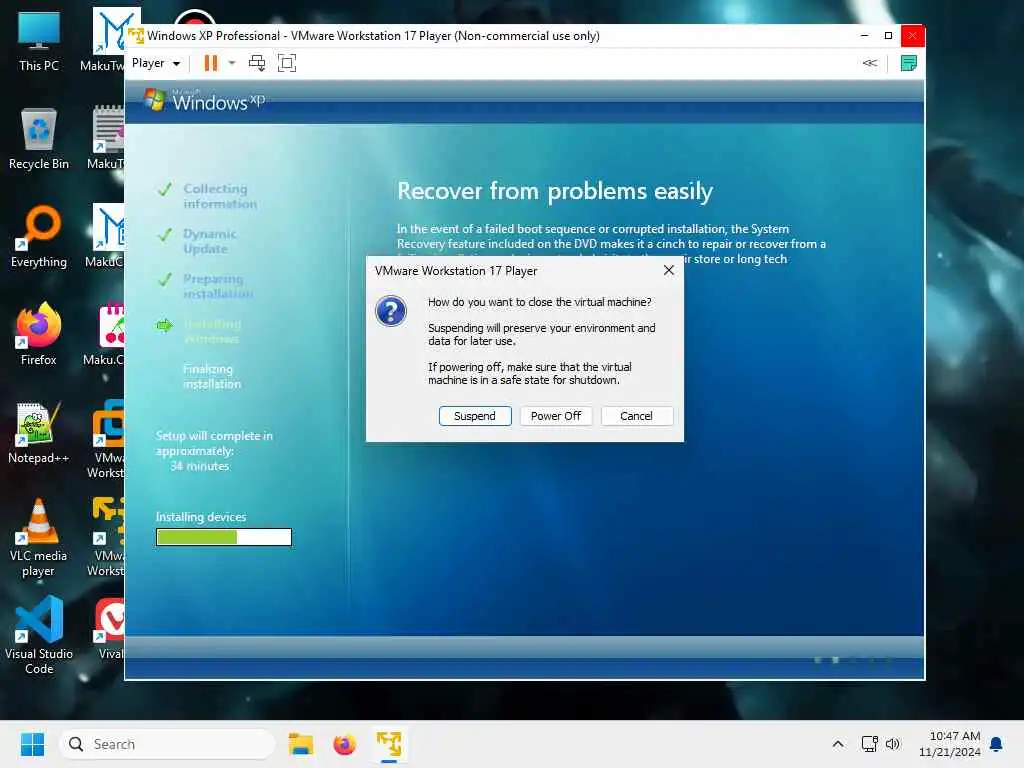This screenshot has width=1024, height=768.
Task: Maximize the VMware Player window
Action: click(x=888, y=35)
